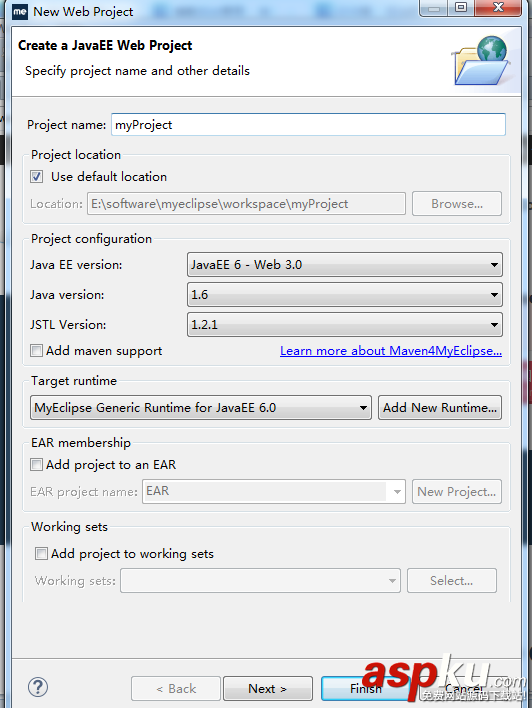Uncheck Use default location
Image resolution: width=532 pixels, height=708 pixels.
pyautogui.click(x=37, y=177)
